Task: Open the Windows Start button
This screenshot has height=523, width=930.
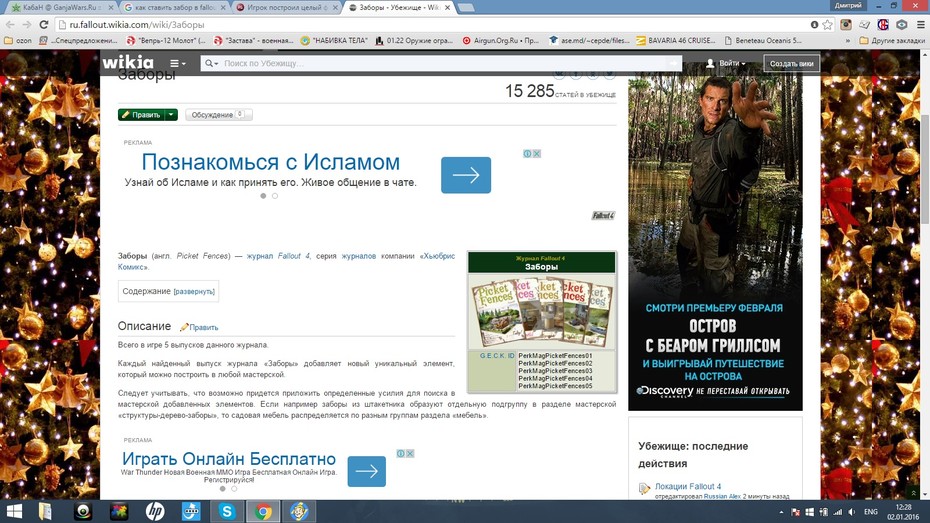Action: click(13, 511)
